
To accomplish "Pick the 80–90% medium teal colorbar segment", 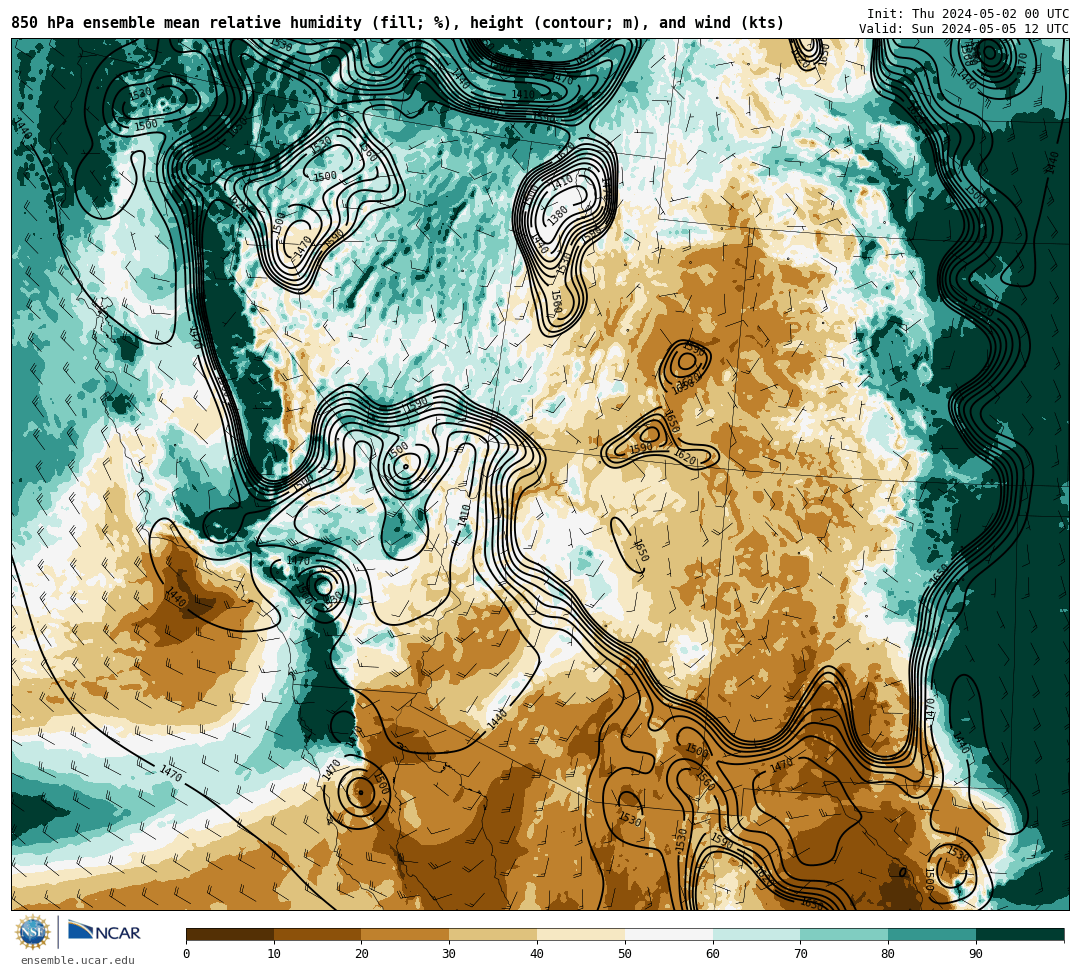I will (x=932, y=934).
